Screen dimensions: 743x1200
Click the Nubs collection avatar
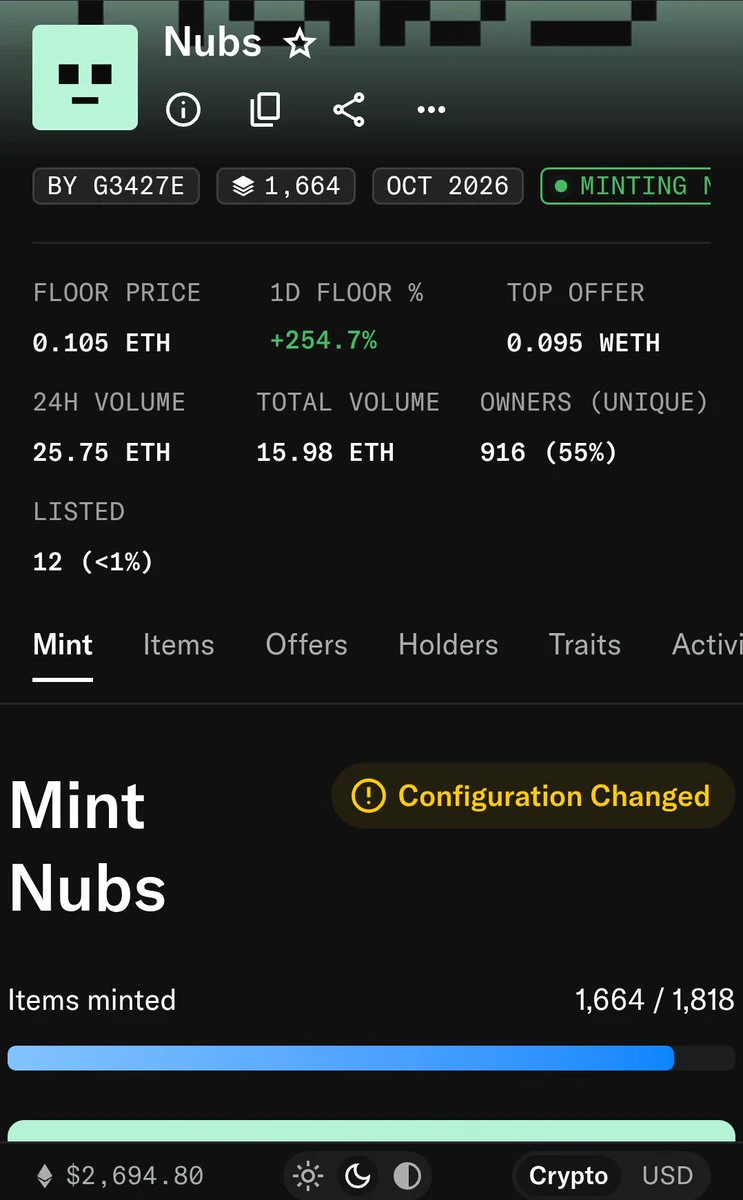(85, 77)
